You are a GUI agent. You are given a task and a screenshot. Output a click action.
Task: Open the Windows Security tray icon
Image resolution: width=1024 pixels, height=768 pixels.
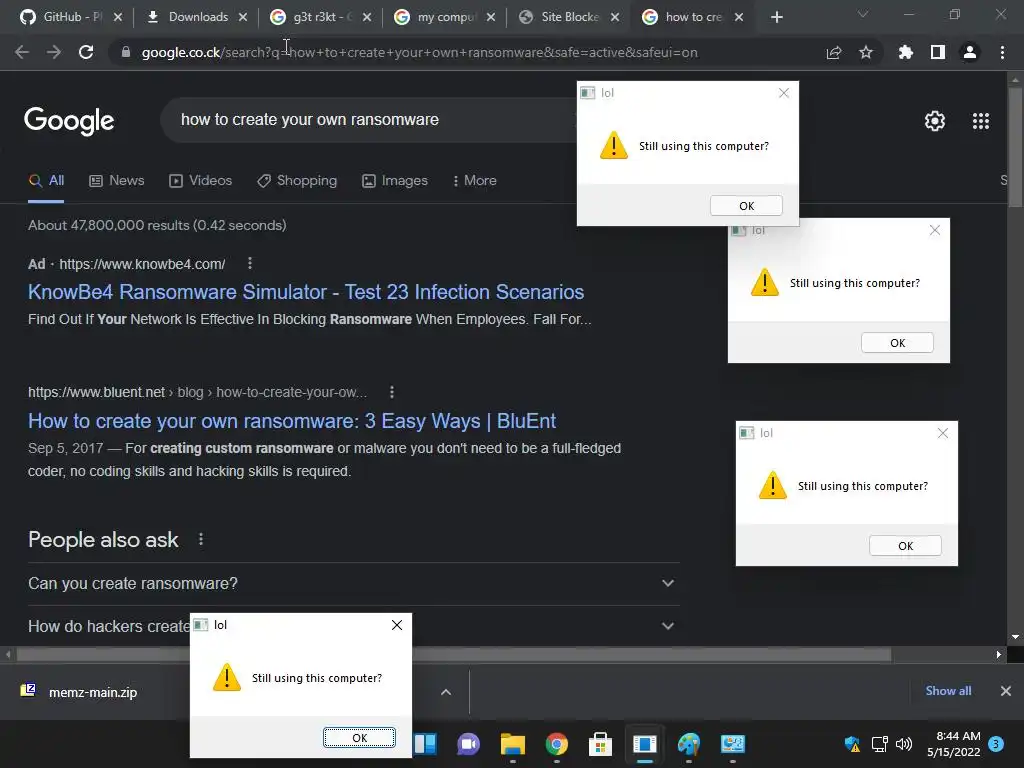[852, 744]
